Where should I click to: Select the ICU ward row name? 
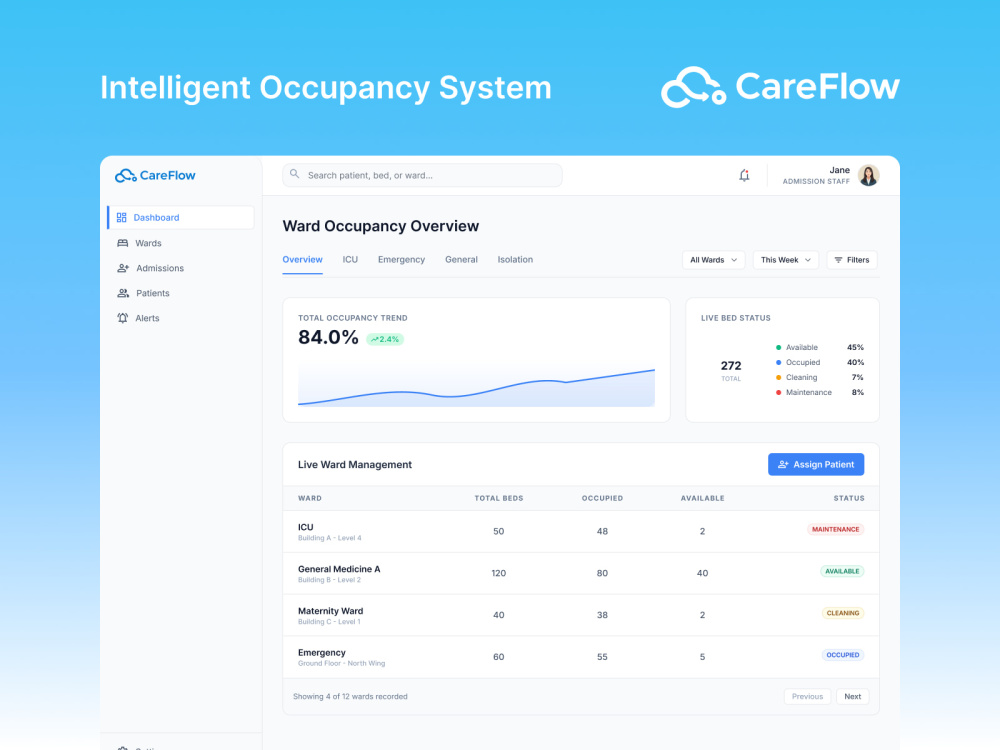pyautogui.click(x=305, y=527)
